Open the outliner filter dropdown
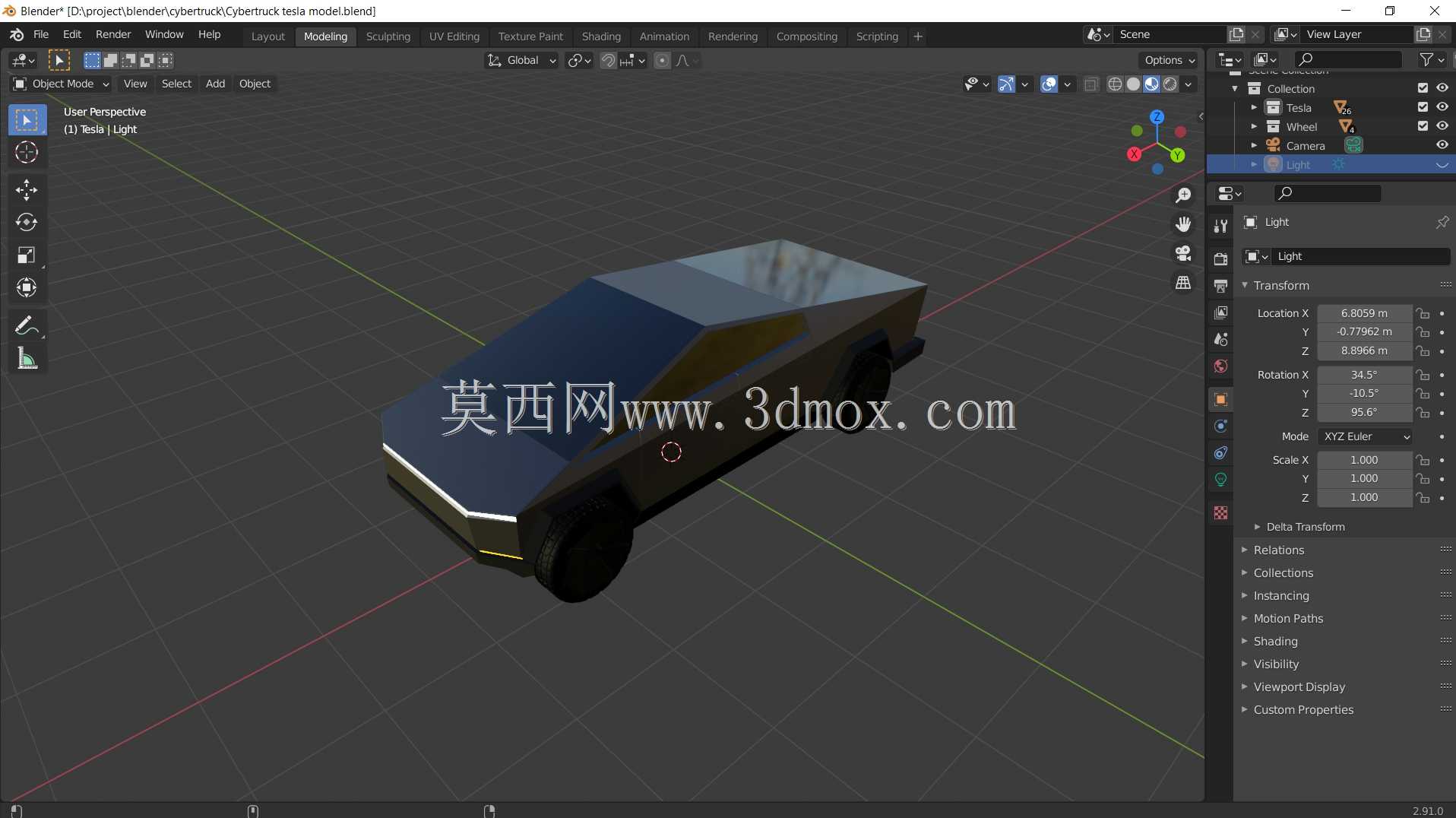Image resolution: width=1456 pixels, height=818 pixels. pyautogui.click(x=1432, y=59)
